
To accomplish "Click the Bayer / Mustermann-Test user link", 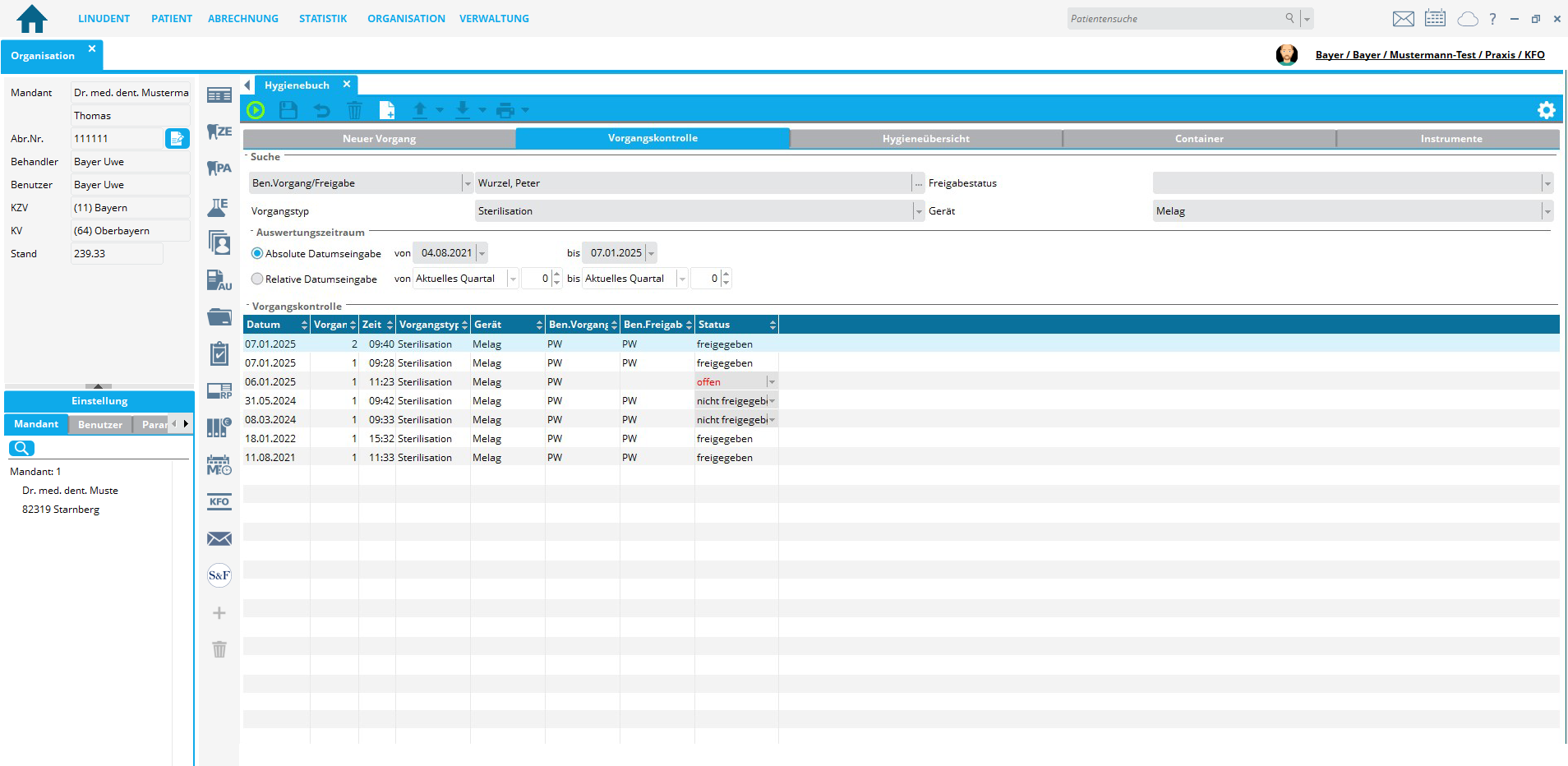I will [1429, 55].
